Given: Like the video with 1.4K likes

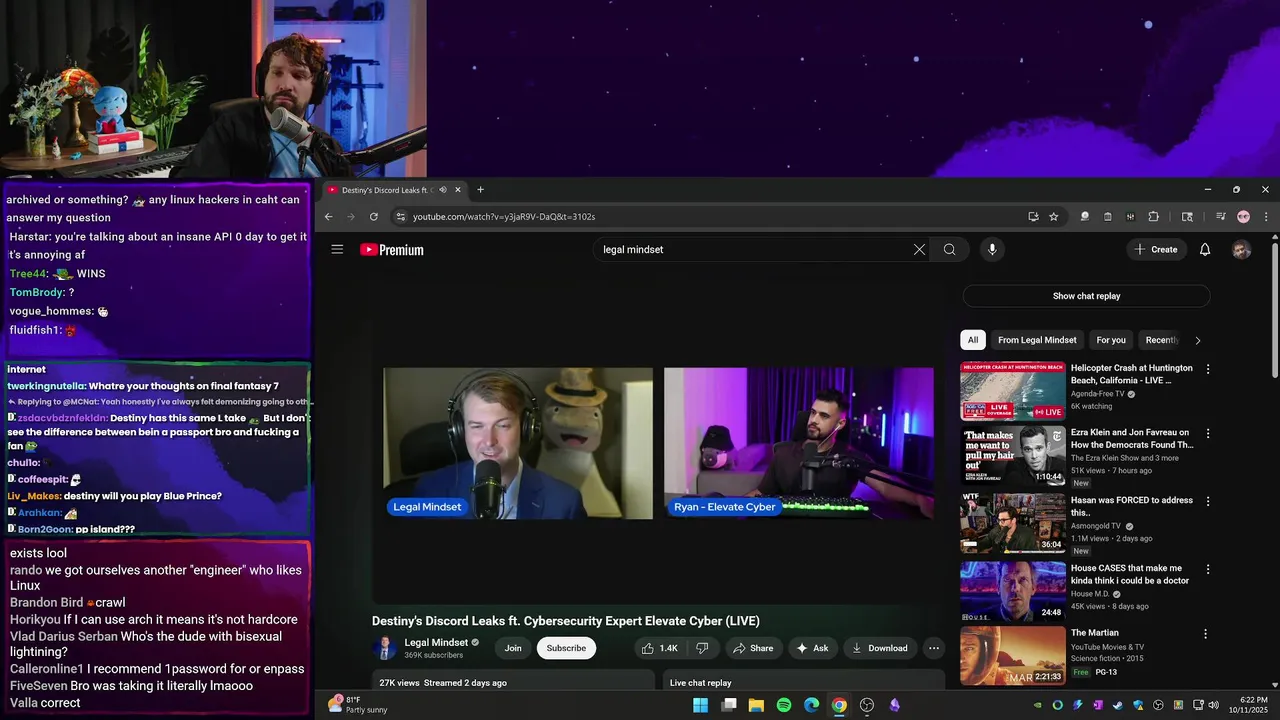Looking at the screenshot, I should [659, 648].
